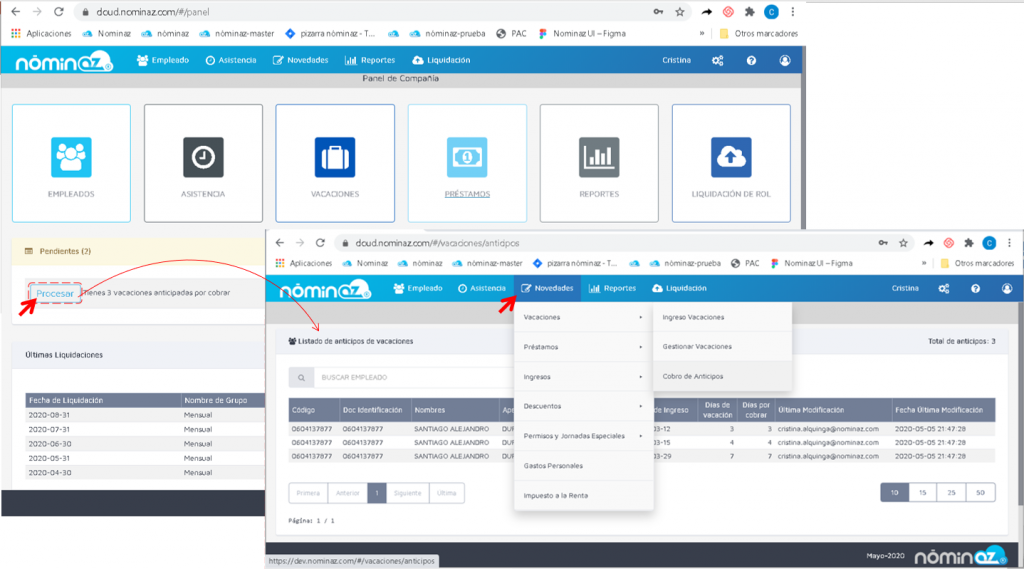Viewport: 1024px width, 569px height.
Task: Open the Liquidación de Rol cloud card
Action: [731, 163]
